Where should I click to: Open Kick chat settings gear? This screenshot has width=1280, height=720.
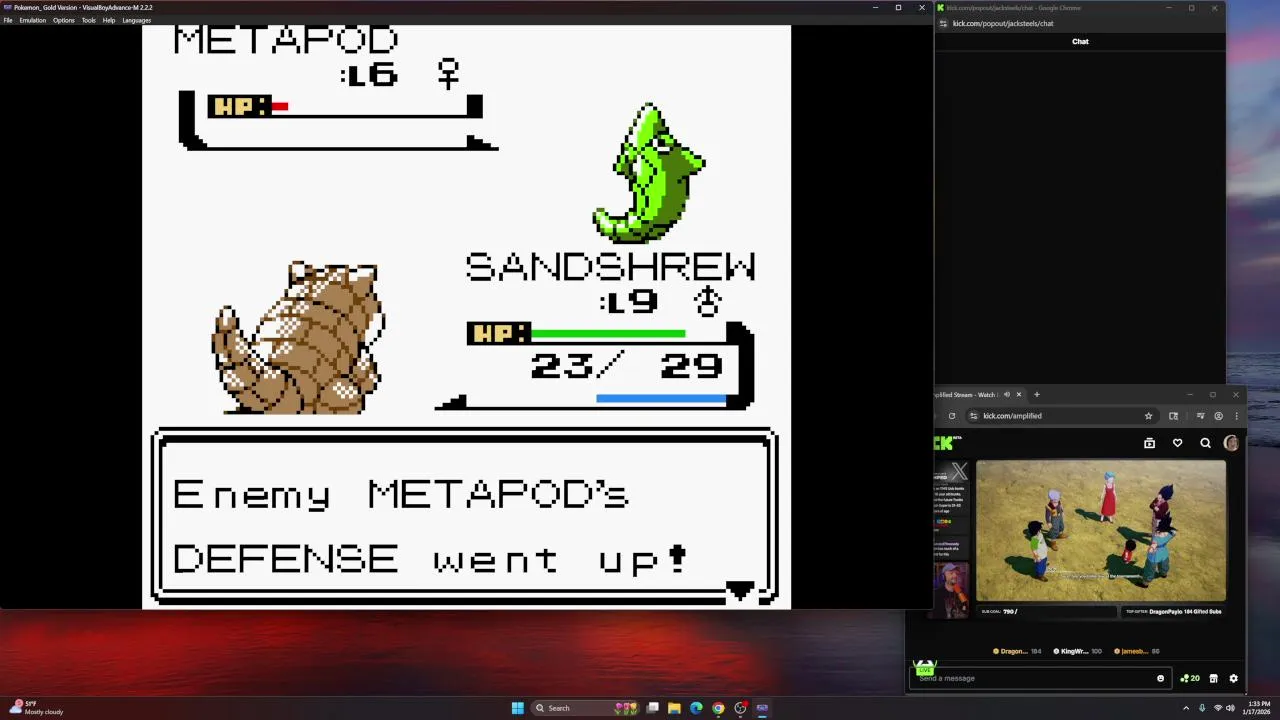pyautogui.click(x=1233, y=678)
